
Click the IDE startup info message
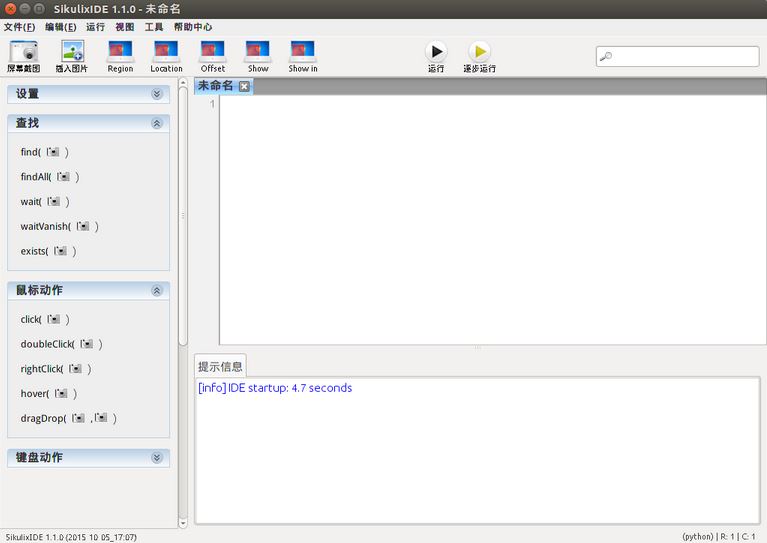(x=275, y=388)
